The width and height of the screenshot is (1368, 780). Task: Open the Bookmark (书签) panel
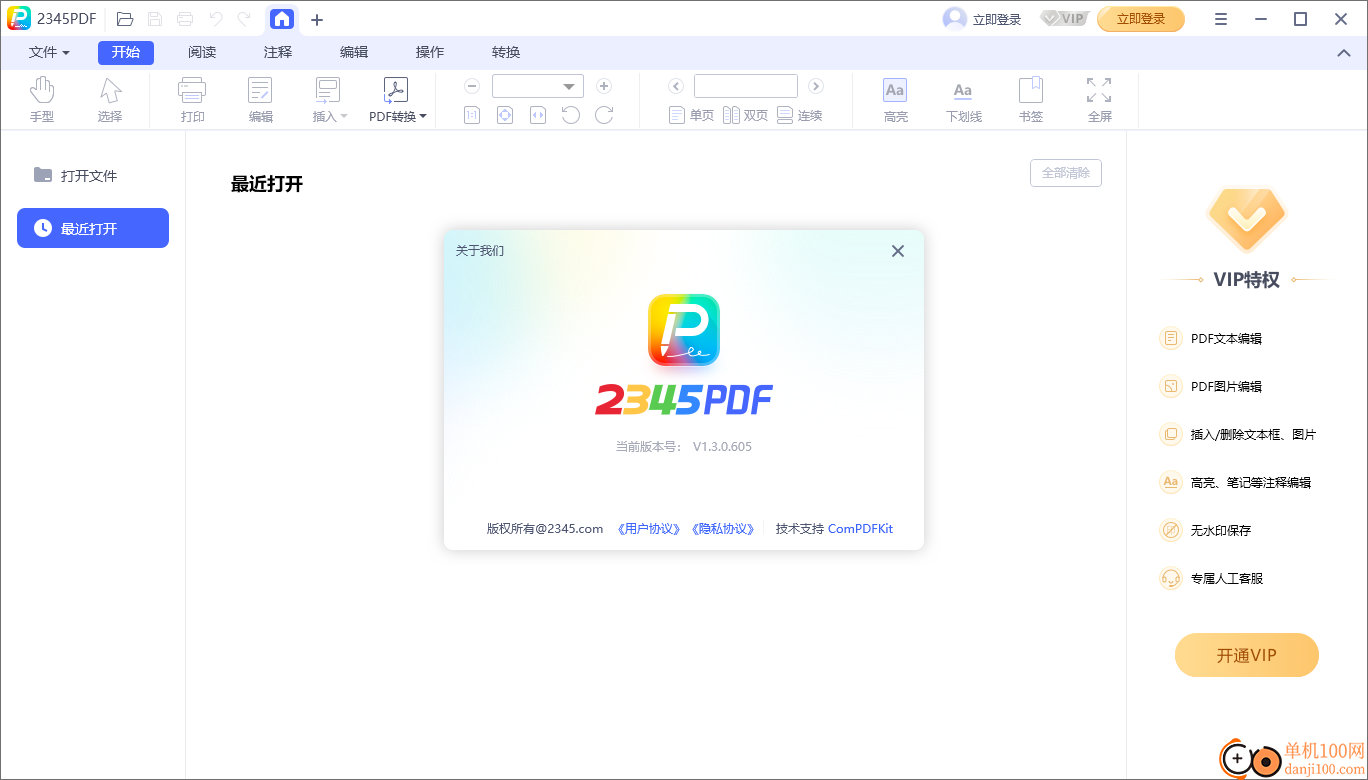(x=1031, y=100)
